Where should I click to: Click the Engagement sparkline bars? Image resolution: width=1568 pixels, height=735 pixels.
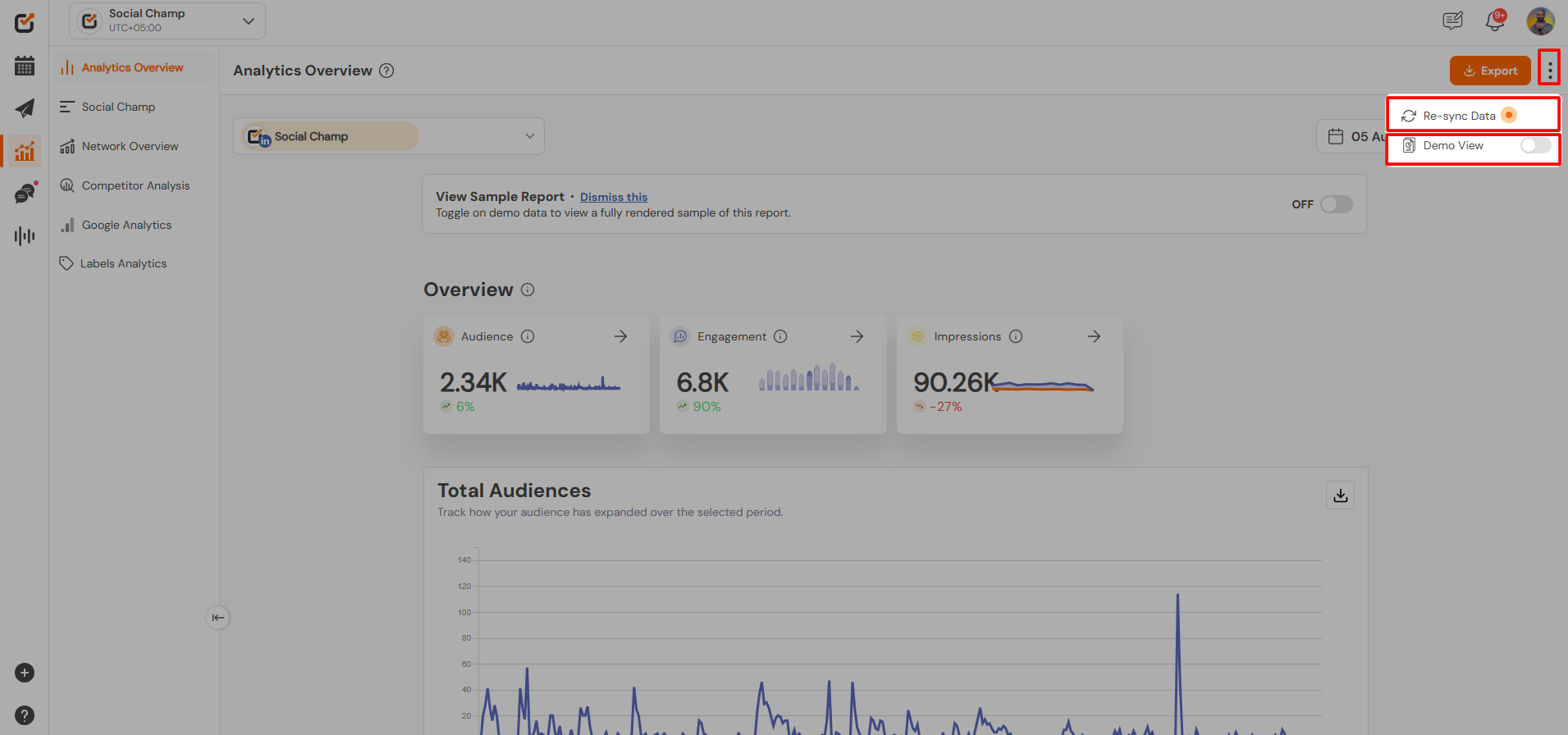pyautogui.click(x=809, y=378)
